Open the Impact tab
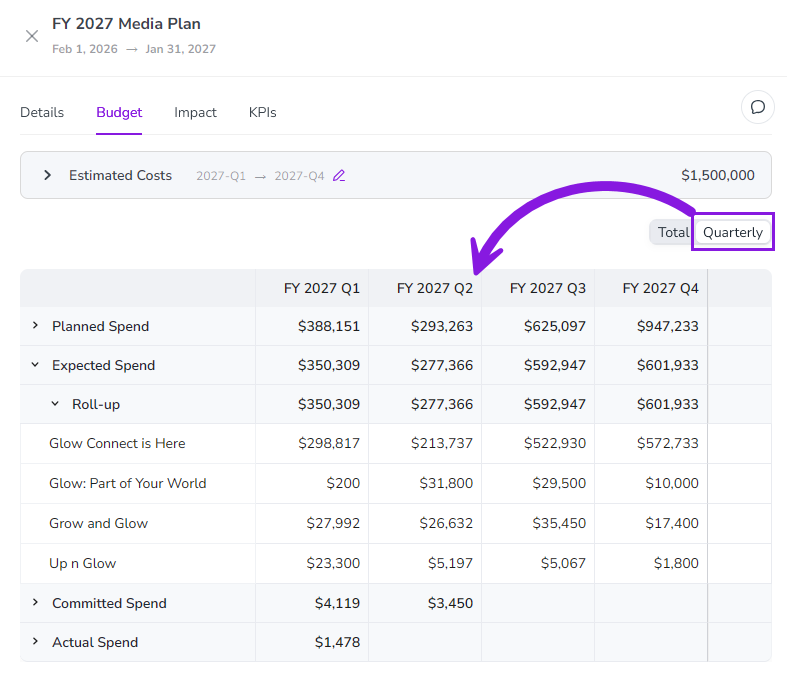This screenshot has width=787, height=680. click(x=195, y=112)
